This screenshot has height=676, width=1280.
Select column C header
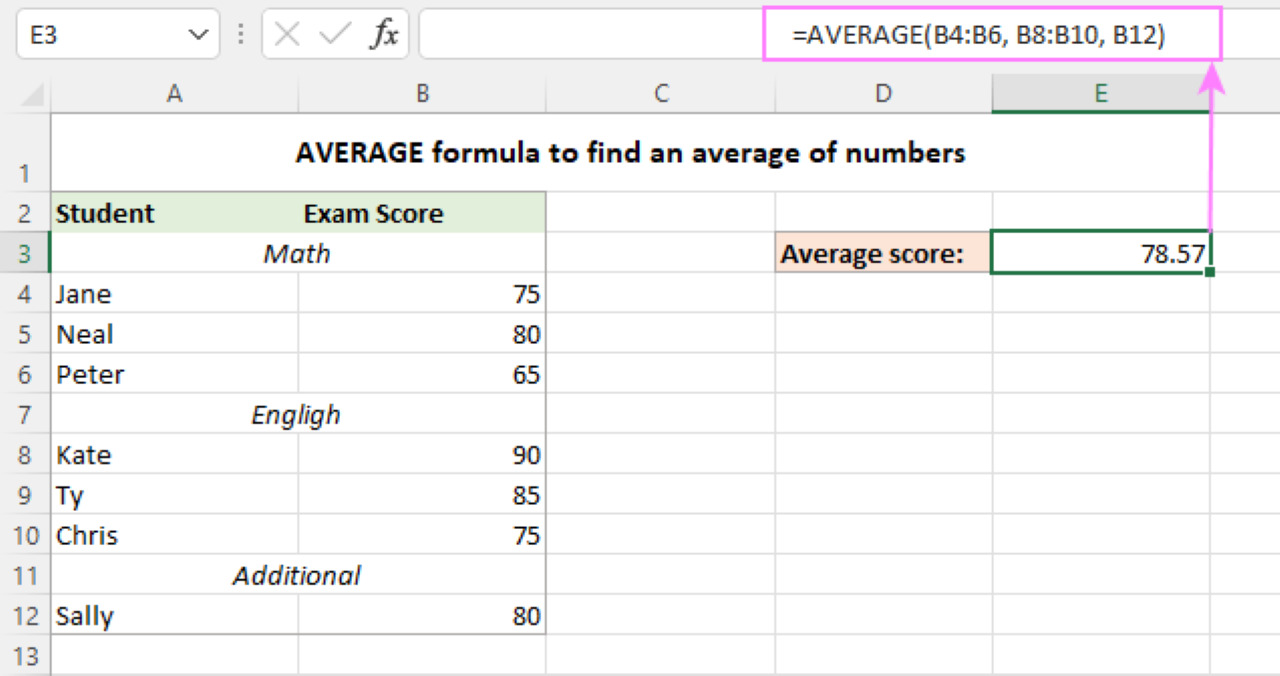[x=660, y=94]
